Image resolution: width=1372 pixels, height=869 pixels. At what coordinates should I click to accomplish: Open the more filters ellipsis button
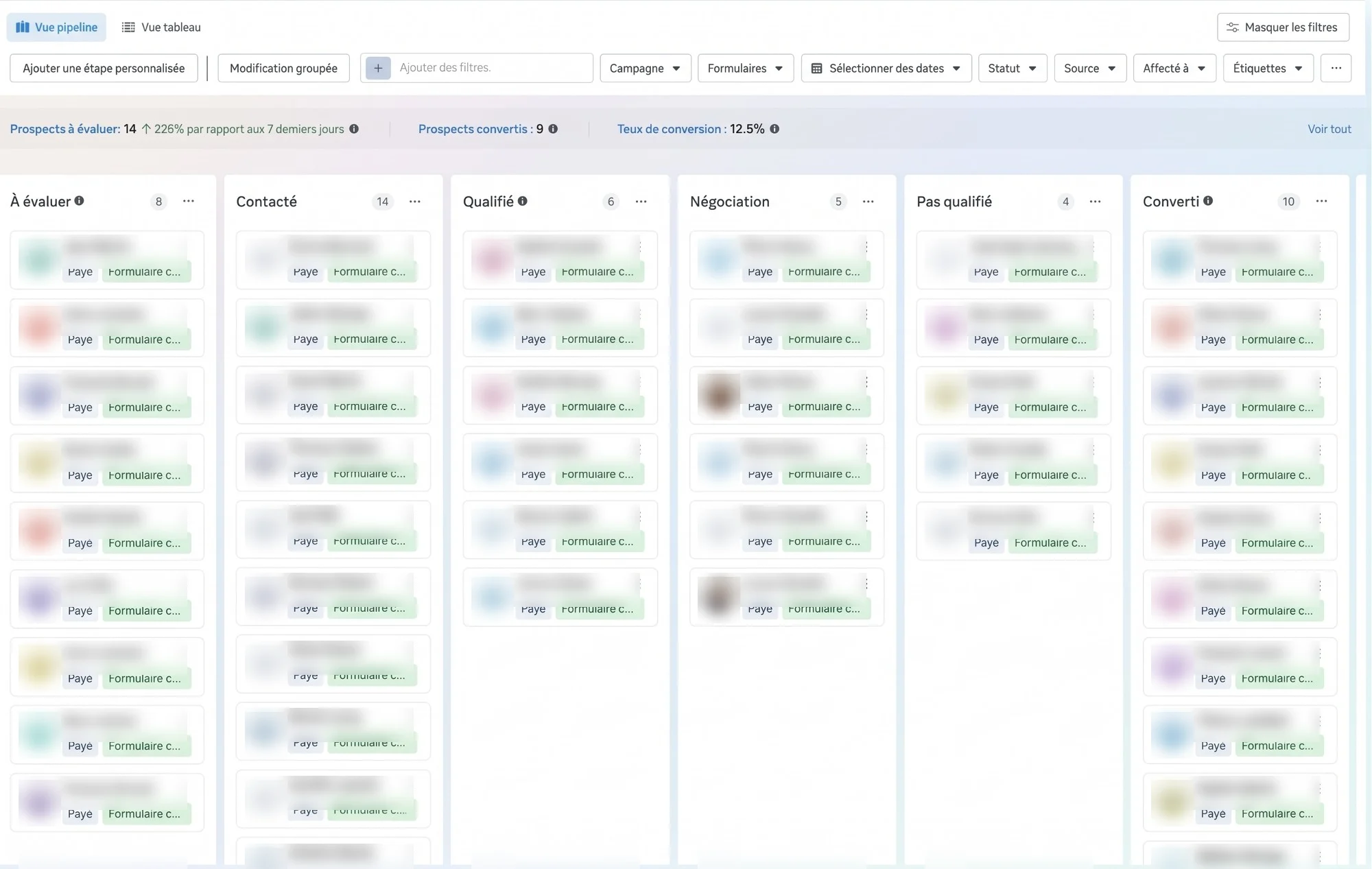click(x=1336, y=68)
